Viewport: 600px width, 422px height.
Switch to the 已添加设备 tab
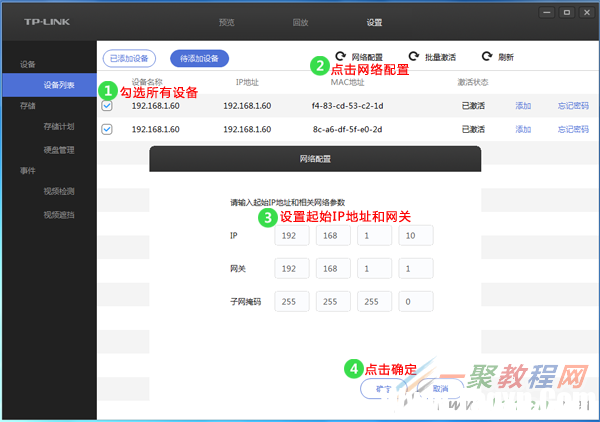tap(129, 59)
